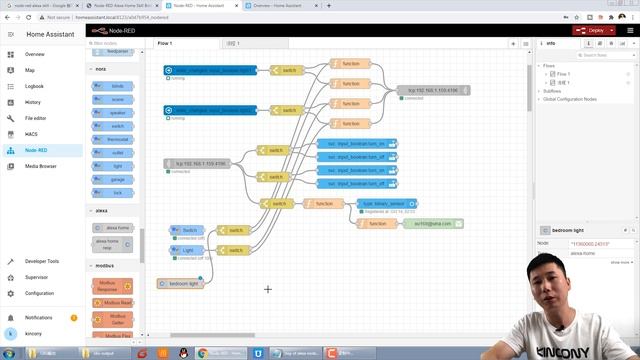Select the bedroom light node on canvas
640x360 pixels.
(180, 284)
